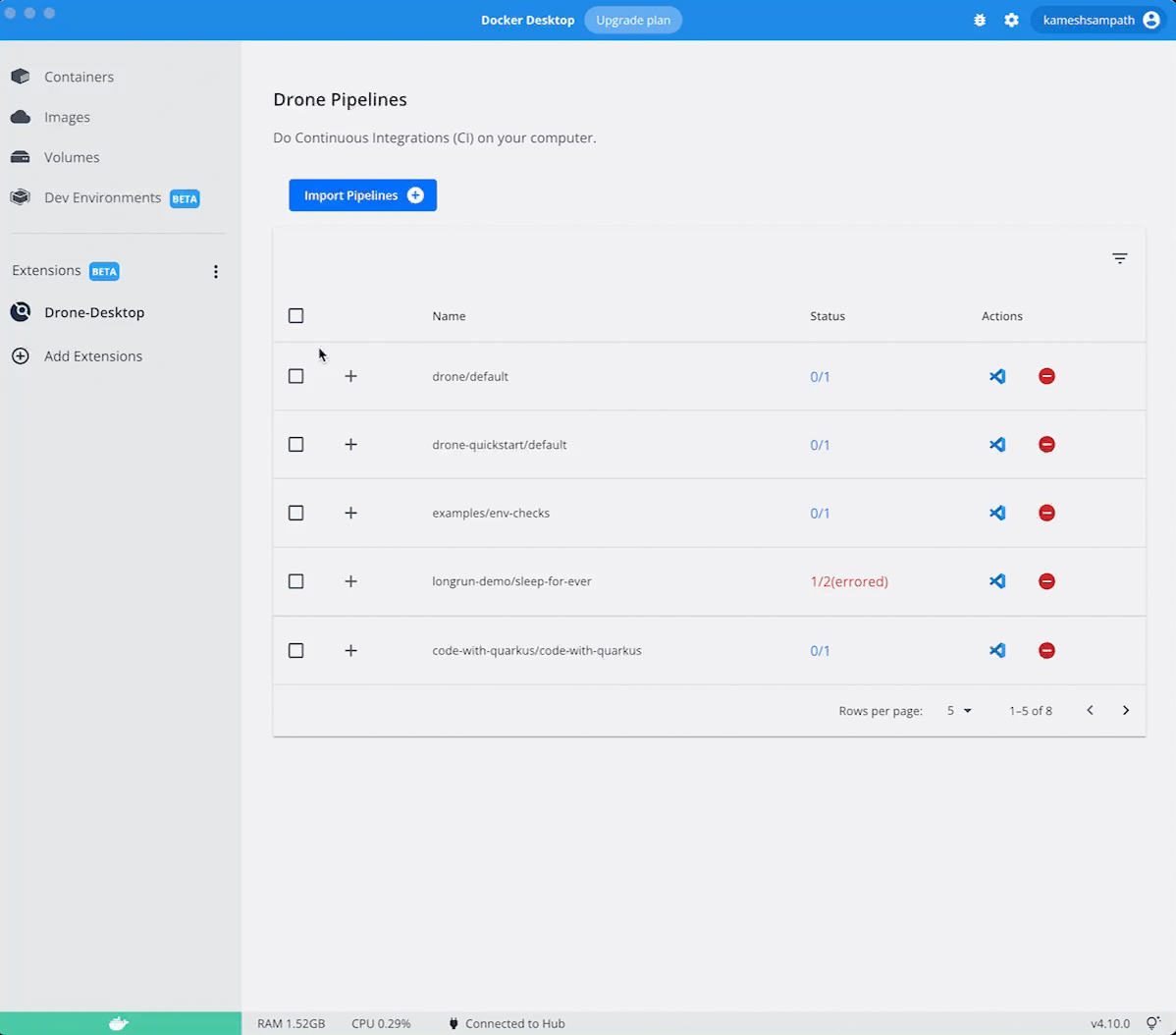Image resolution: width=1176 pixels, height=1035 pixels.
Task: Click the Volumes drive icon
Action: coord(21,157)
